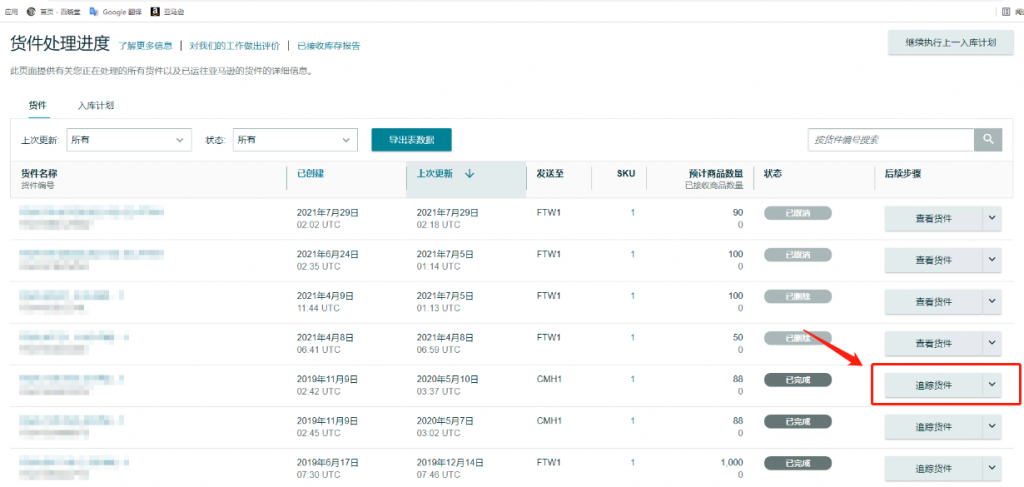Click 查看货件 for the 2021年7月29日 shipment
Viewport: 1024px width, 487px height.
pyautogui.click(x=933, y=219)
